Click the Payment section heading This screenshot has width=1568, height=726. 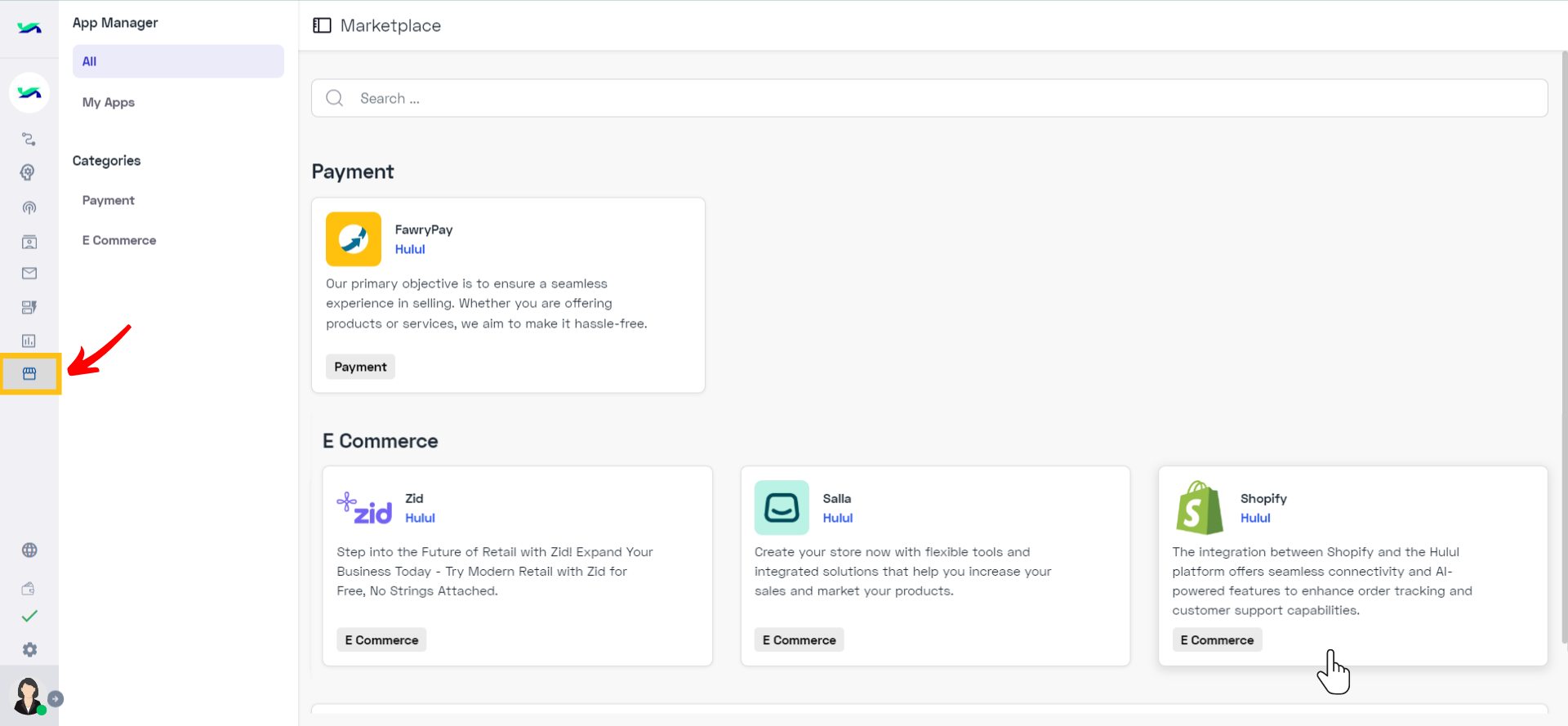tap(353, 171)
